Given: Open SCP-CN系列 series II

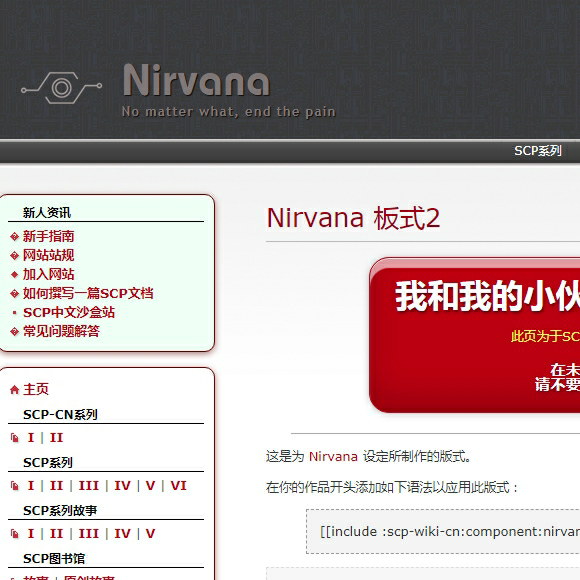Looking at the screenshot, I should [56, 438].
